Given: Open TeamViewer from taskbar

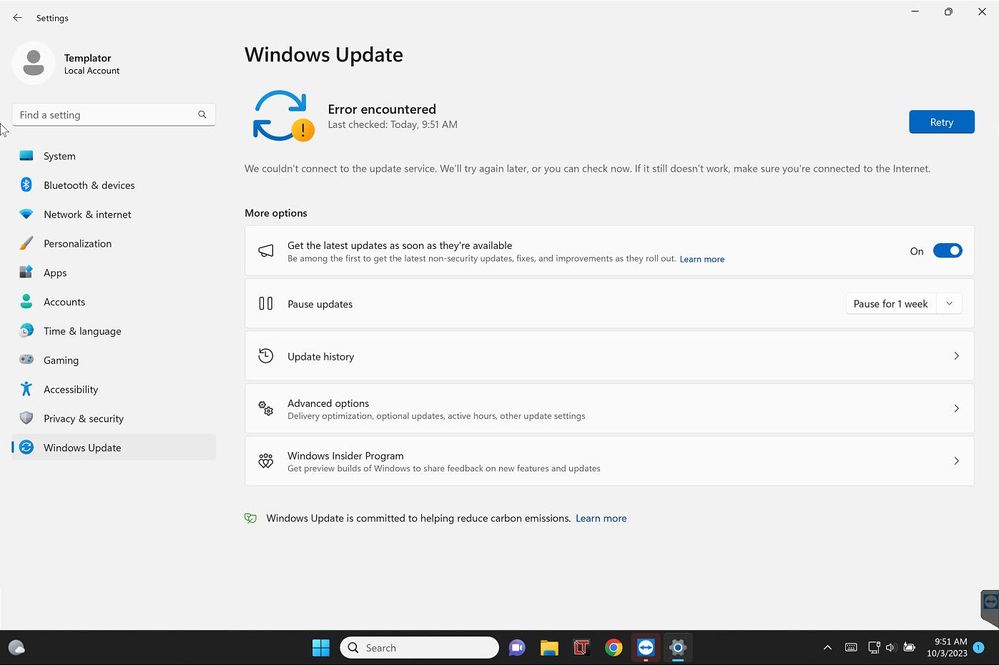Looking at the screenshot, I should click(x=645, y=648).
